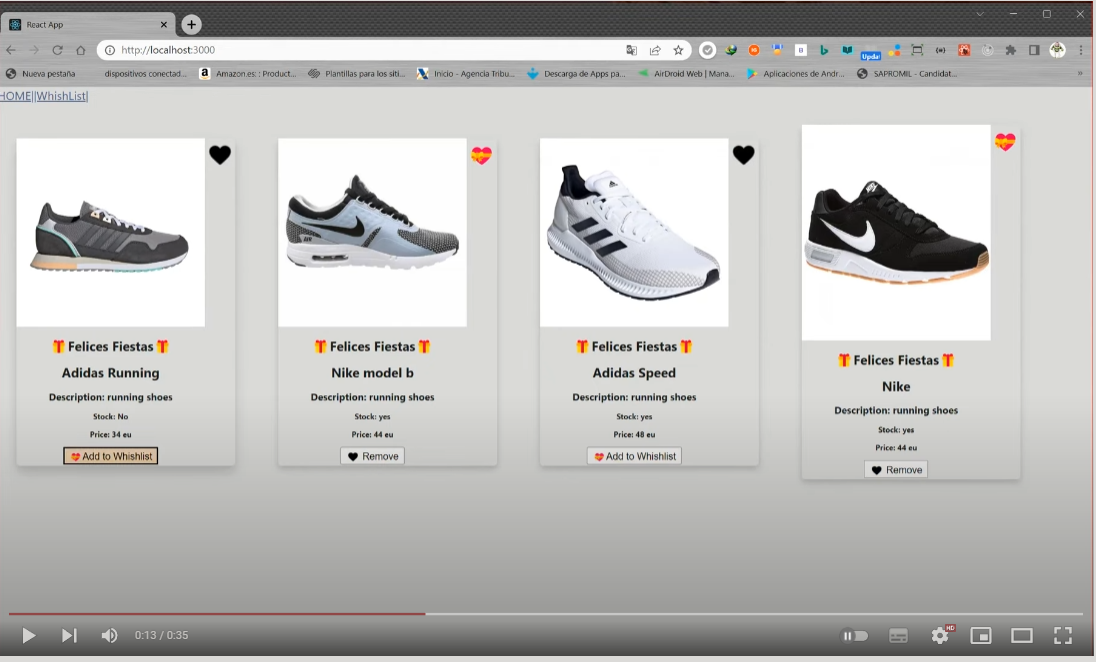1096x662 pixels.
Task: Toggle subtitles/captions button in video player
Action: pyautogui.click(x=898, y=635)
